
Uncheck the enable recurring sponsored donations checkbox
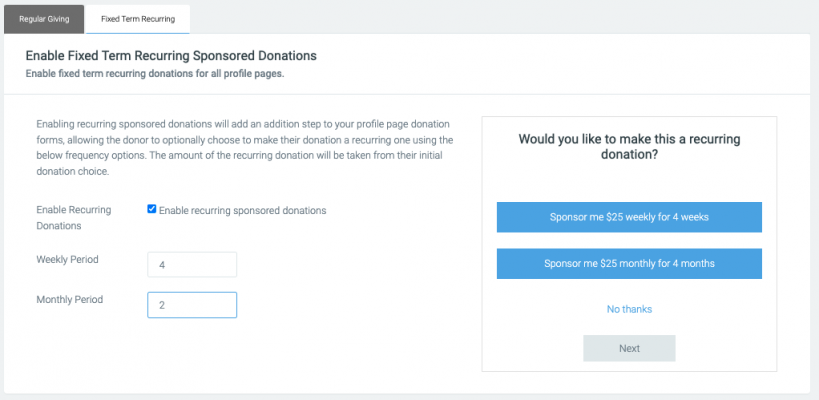[x=152, y=209]
